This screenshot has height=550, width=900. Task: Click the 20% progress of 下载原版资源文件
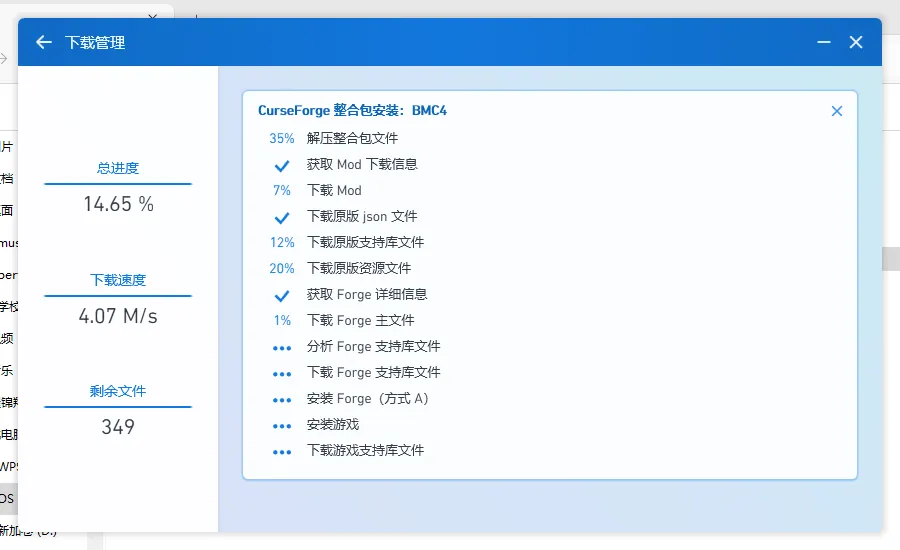(x=282, y=268)
